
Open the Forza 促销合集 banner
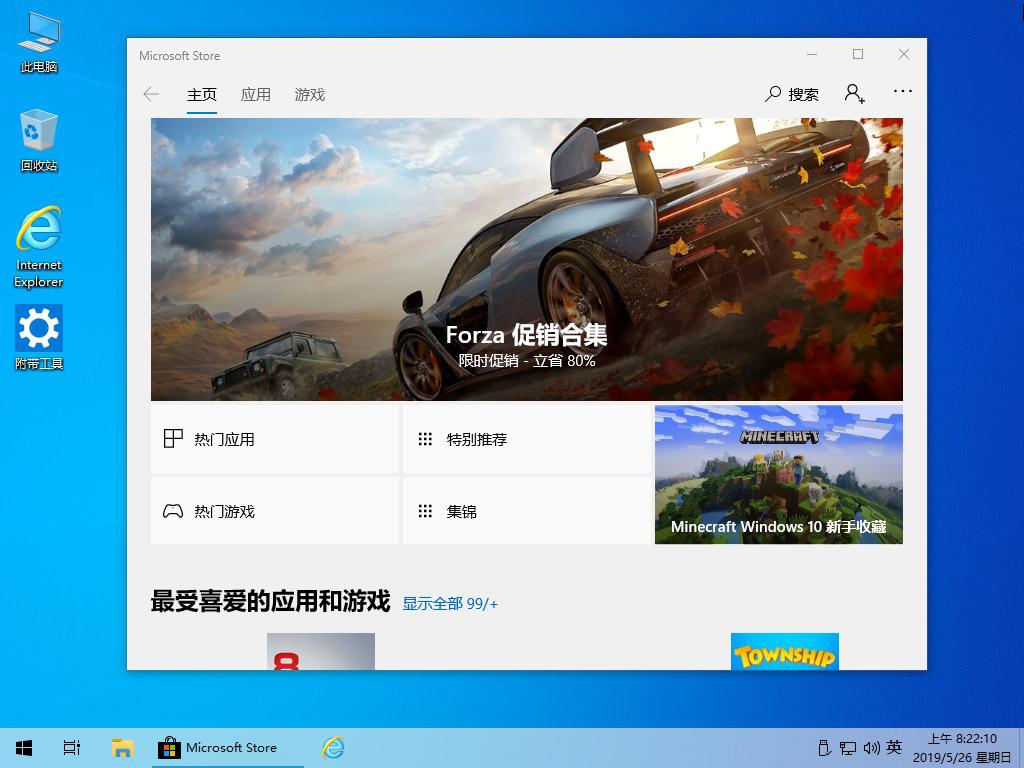pyautogui.click(x=526, y=259)
